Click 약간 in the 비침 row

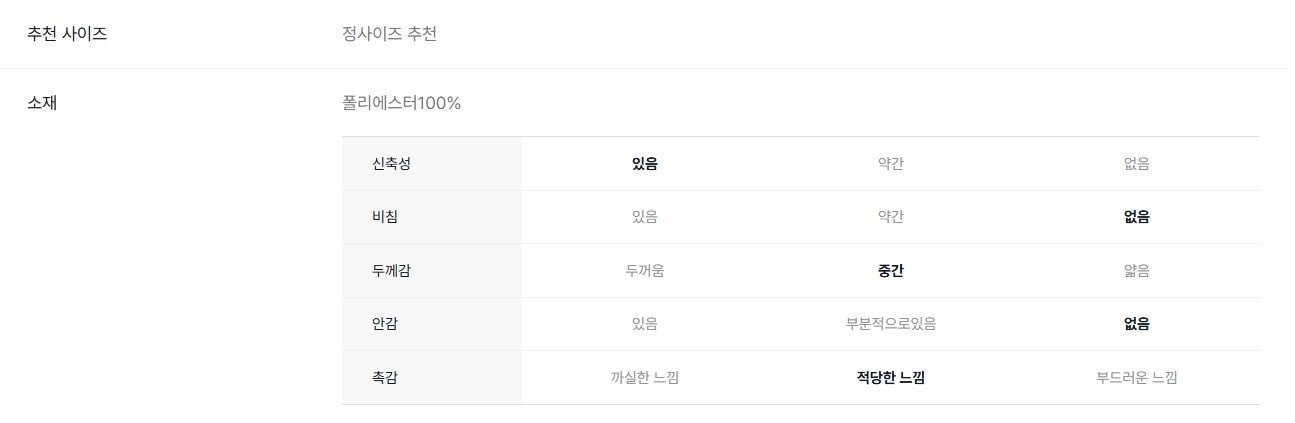tap(890, 217)
